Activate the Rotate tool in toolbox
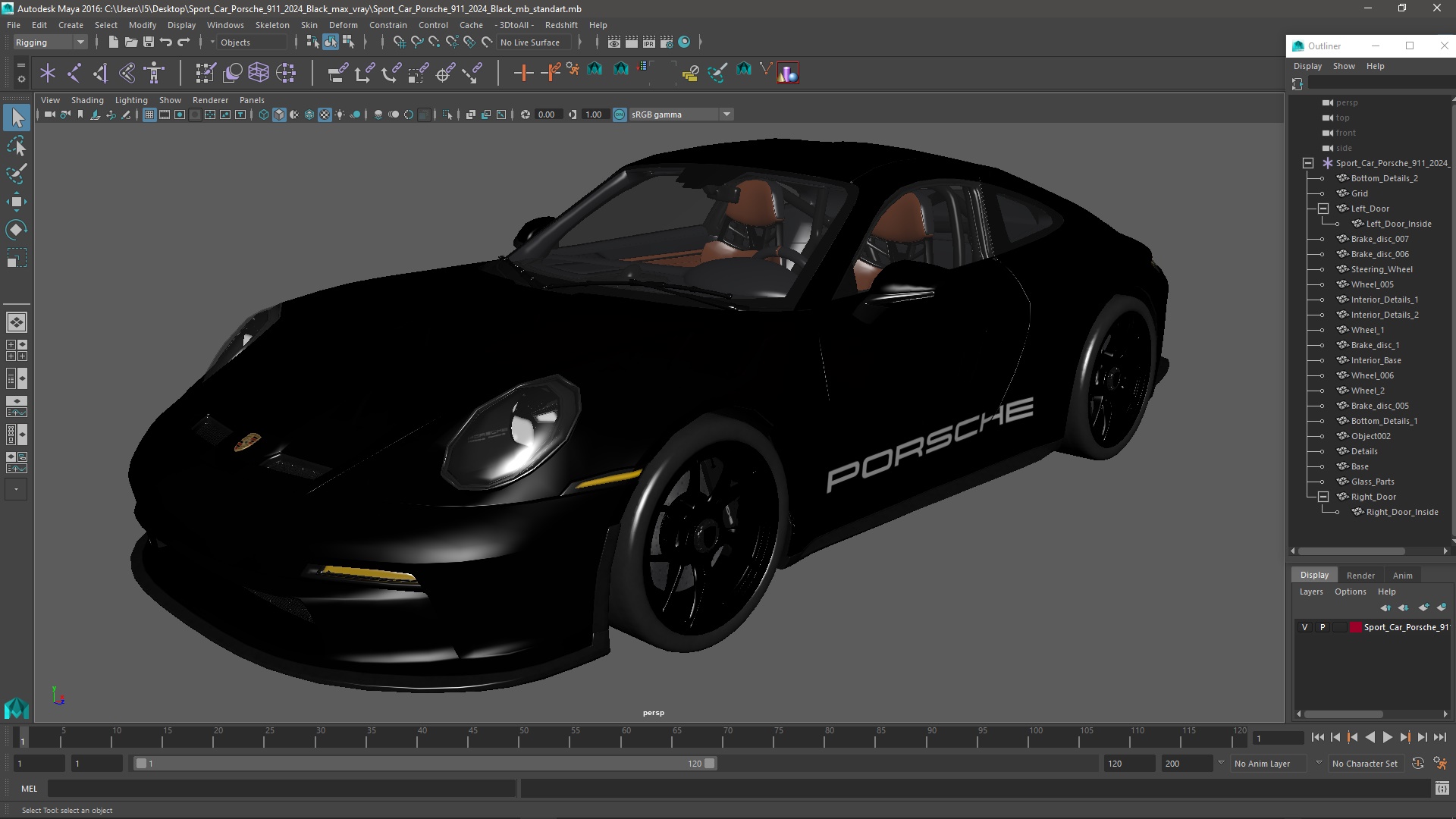Viewport: 1456px width, 819px height. pos(17,230)
